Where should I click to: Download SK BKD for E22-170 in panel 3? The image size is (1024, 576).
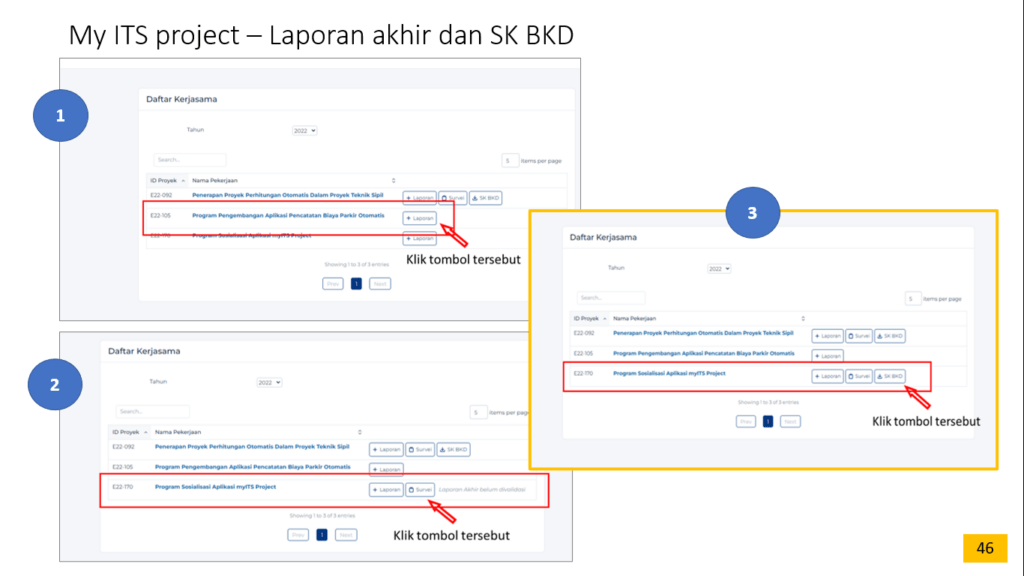[889, 377]
